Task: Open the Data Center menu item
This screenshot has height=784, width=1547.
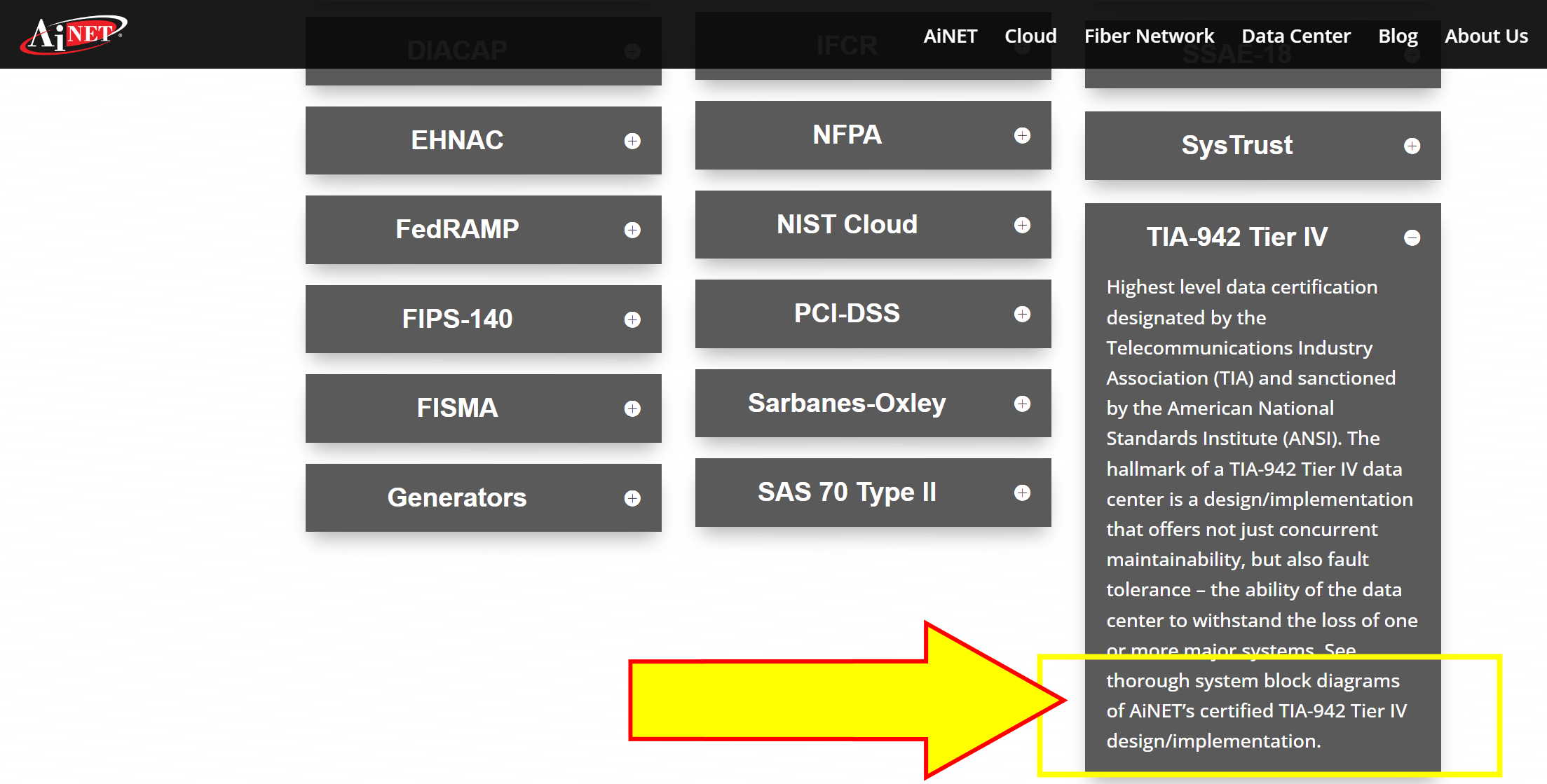Action: [x=1295, y=36]
